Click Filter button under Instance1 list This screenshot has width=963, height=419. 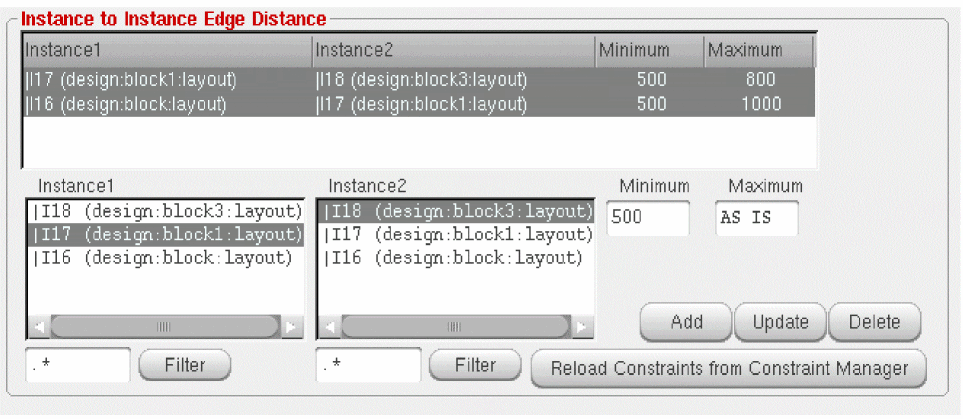click(184, 366)
